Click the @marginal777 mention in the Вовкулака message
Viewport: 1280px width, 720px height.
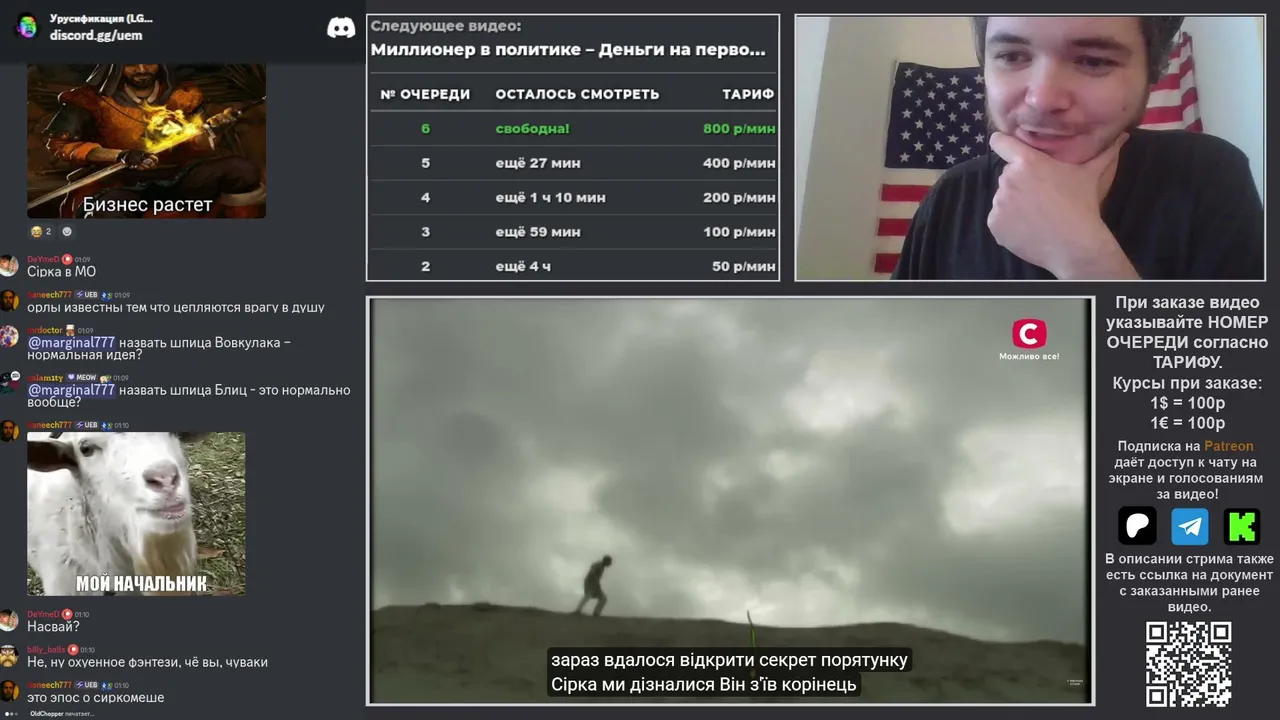click(71, 342)
